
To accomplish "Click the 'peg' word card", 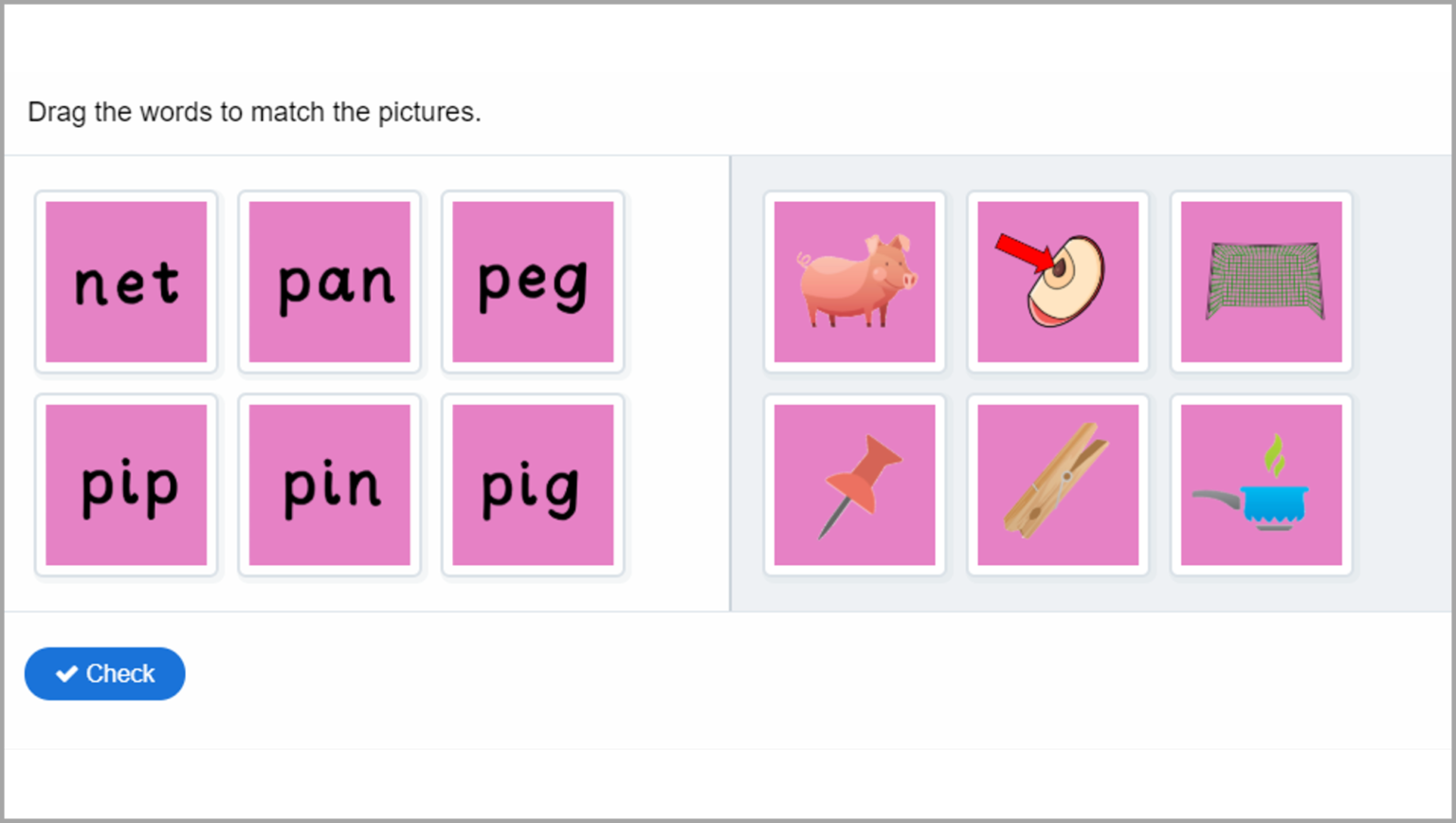I will [x=532, y=281].
